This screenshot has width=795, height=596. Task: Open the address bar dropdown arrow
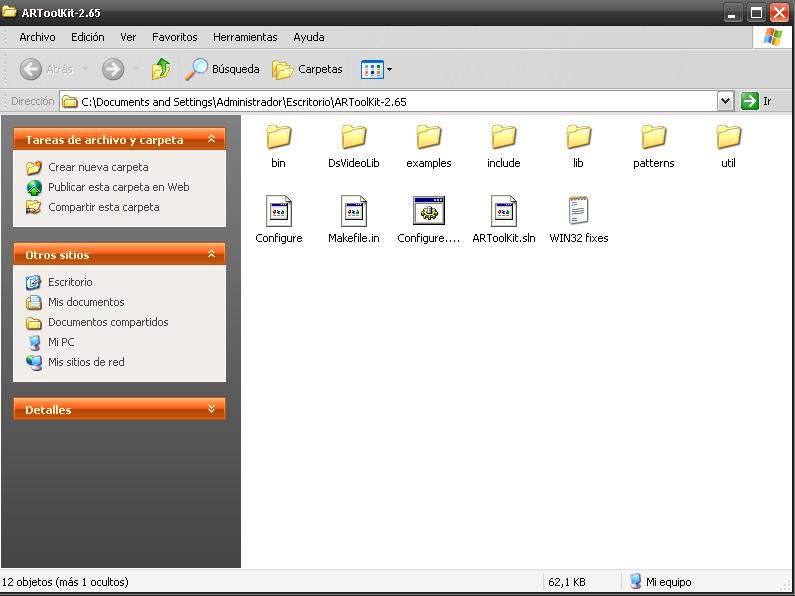coord(726,101)
